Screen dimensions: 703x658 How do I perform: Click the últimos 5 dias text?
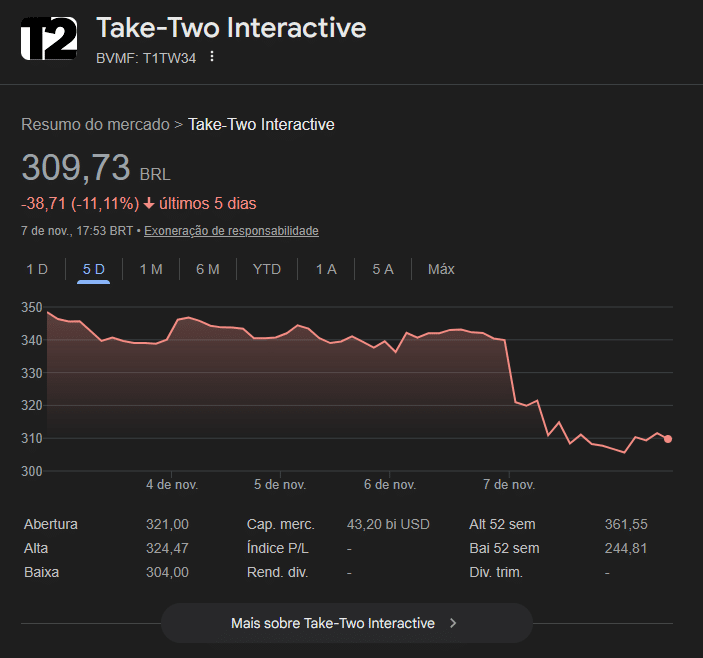pyautogui.click(x=208, y=203)
